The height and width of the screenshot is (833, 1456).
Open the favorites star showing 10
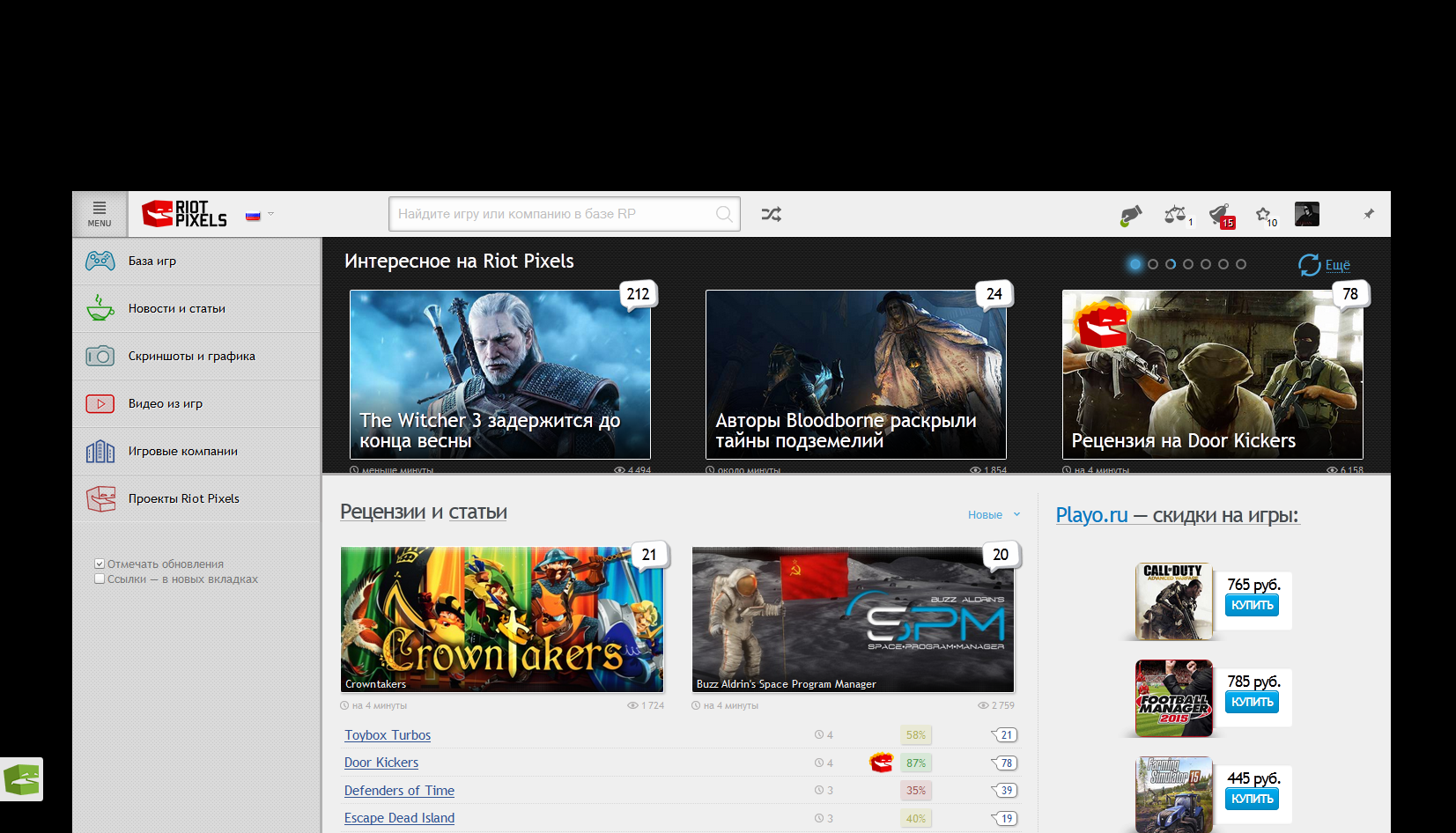pyautogui.click(x=1265, y=215)
